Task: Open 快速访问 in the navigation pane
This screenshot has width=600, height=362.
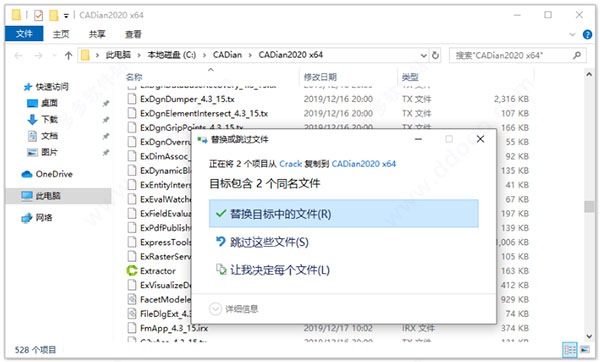Action: point(52,87)
